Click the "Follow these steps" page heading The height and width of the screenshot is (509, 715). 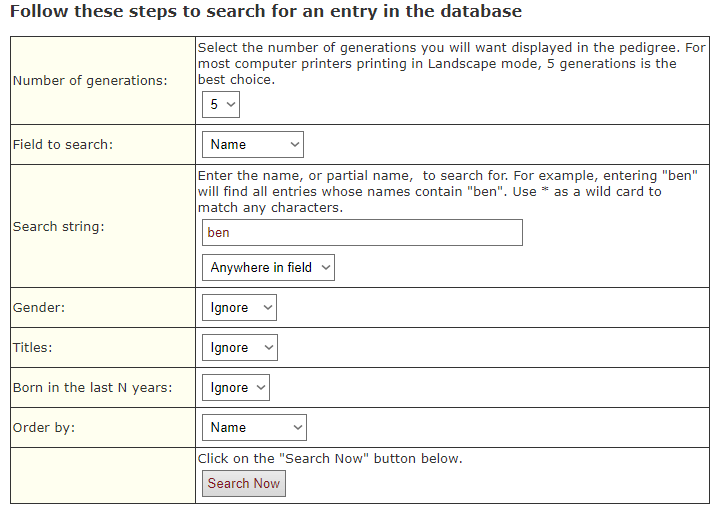[x=265, y=13]
